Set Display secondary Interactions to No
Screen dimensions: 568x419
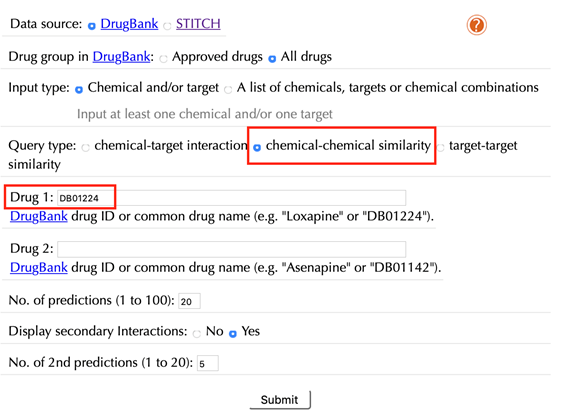[x=197, y=334]
